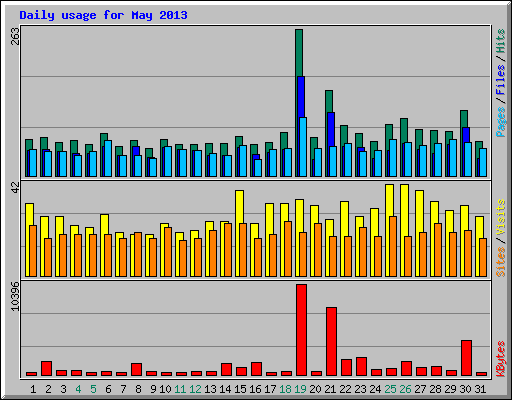Click the Sites legend label
The image size is (512, 400).
[500, 262]
